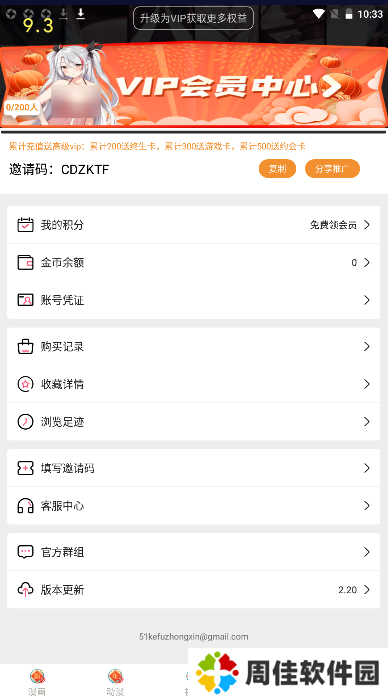This screenshot has width=388, height=698.
Task: Switch to the 动漫 bottom tab
Action: click(x=115, y=682)
